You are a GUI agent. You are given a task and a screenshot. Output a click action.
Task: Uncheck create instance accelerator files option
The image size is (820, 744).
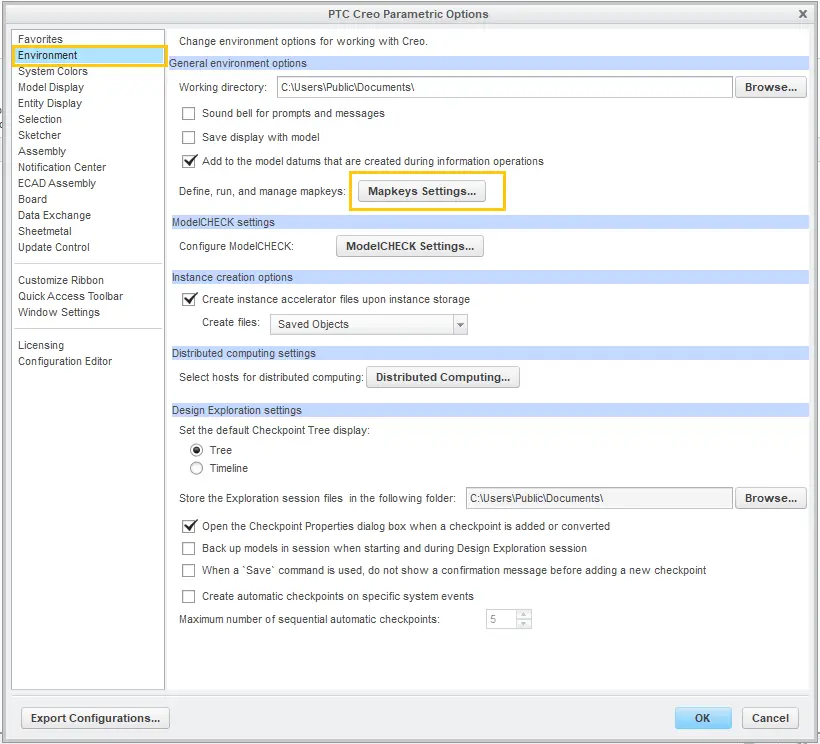point(189,299)
